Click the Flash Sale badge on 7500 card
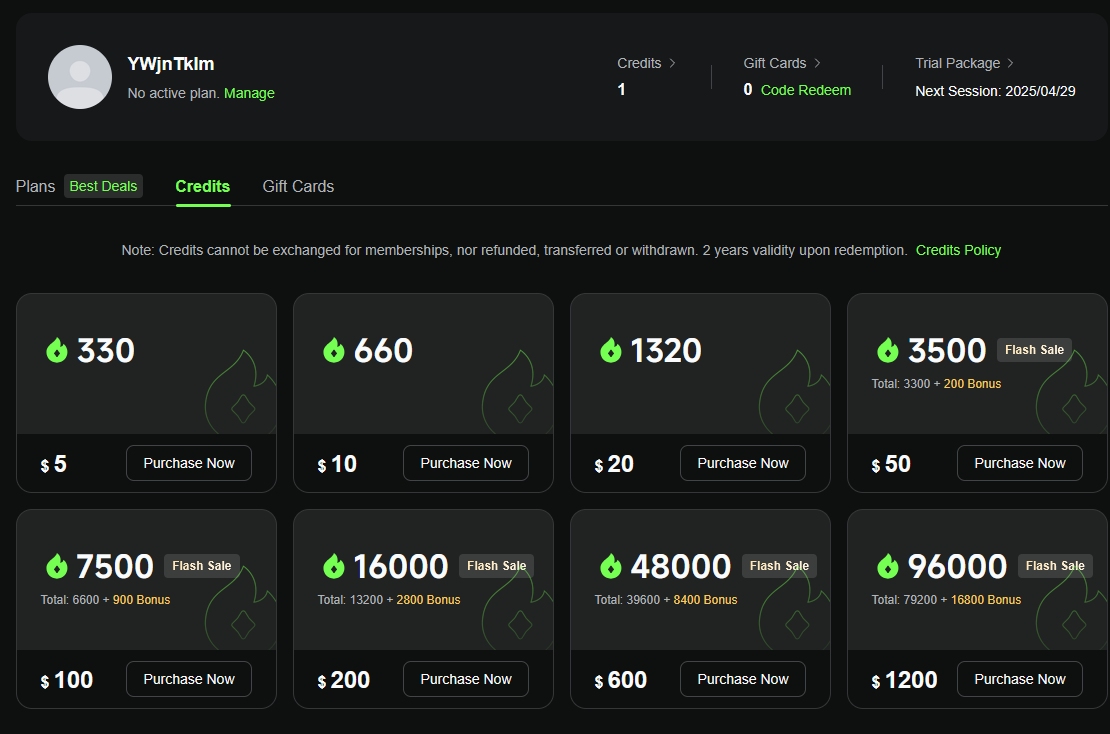This screenshot has height=734, width=1110. (202, 566)
